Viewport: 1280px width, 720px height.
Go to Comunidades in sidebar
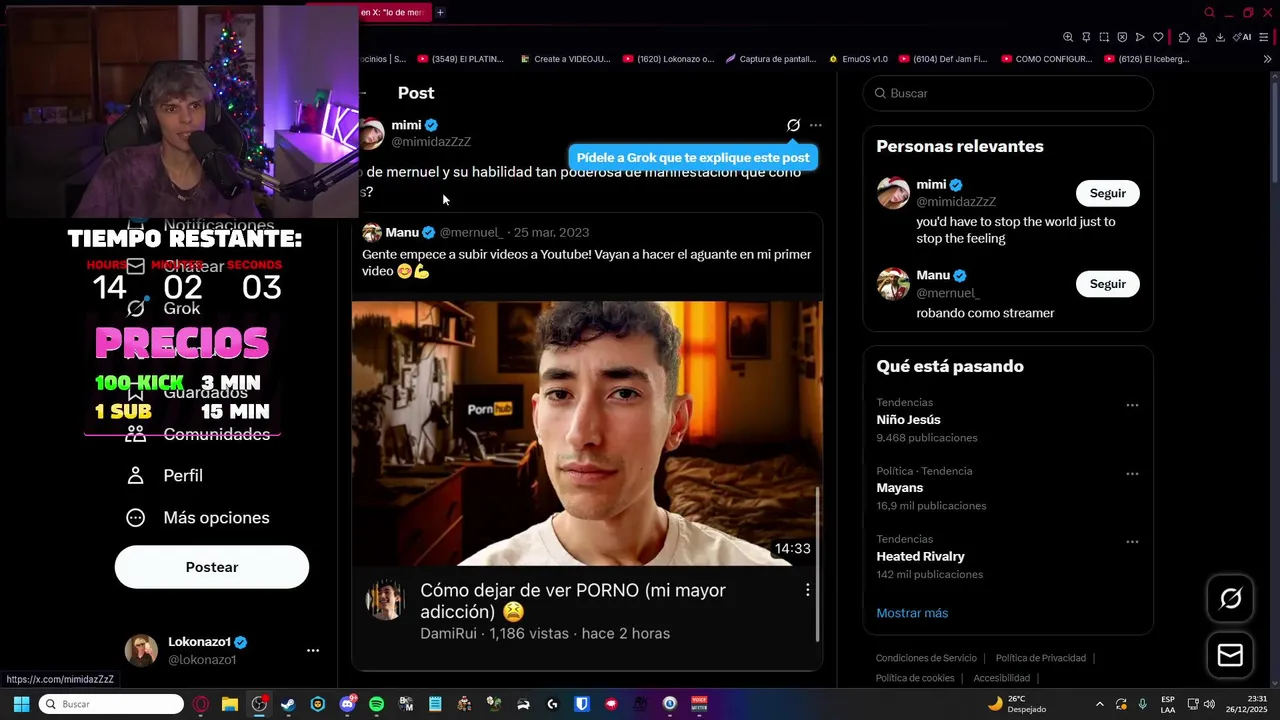pos(198,434)
